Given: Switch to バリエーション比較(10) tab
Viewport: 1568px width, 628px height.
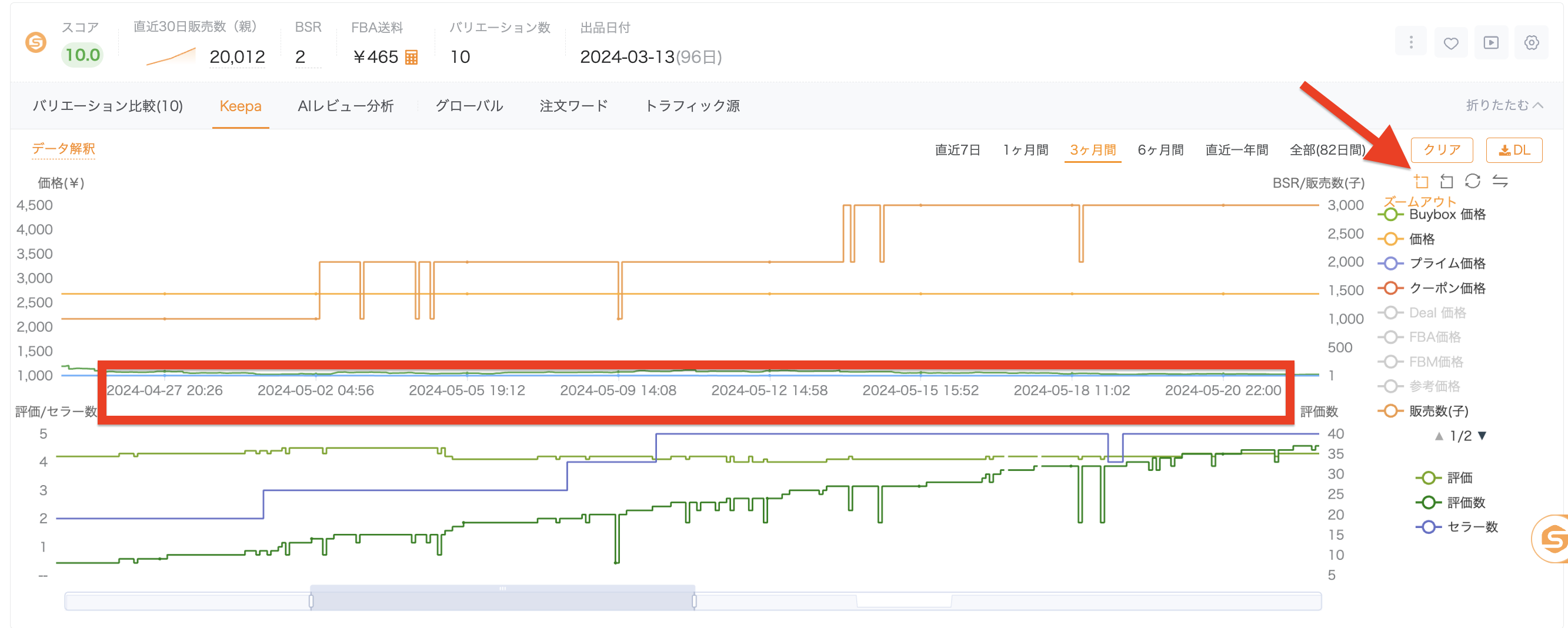Looking at the screenshot, I should pos(108,106).
